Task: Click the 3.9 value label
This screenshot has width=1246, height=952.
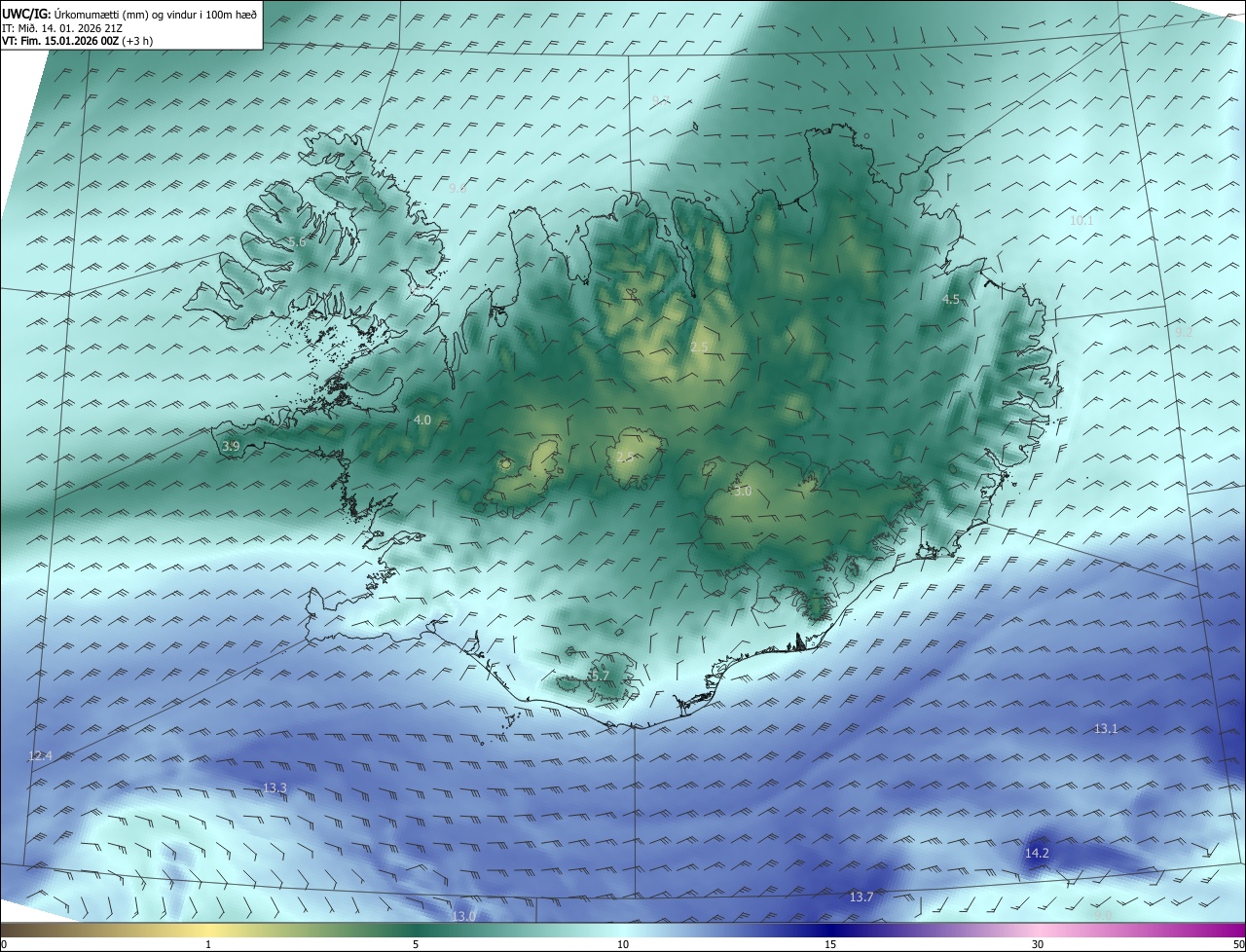Action: coord(231,446)
